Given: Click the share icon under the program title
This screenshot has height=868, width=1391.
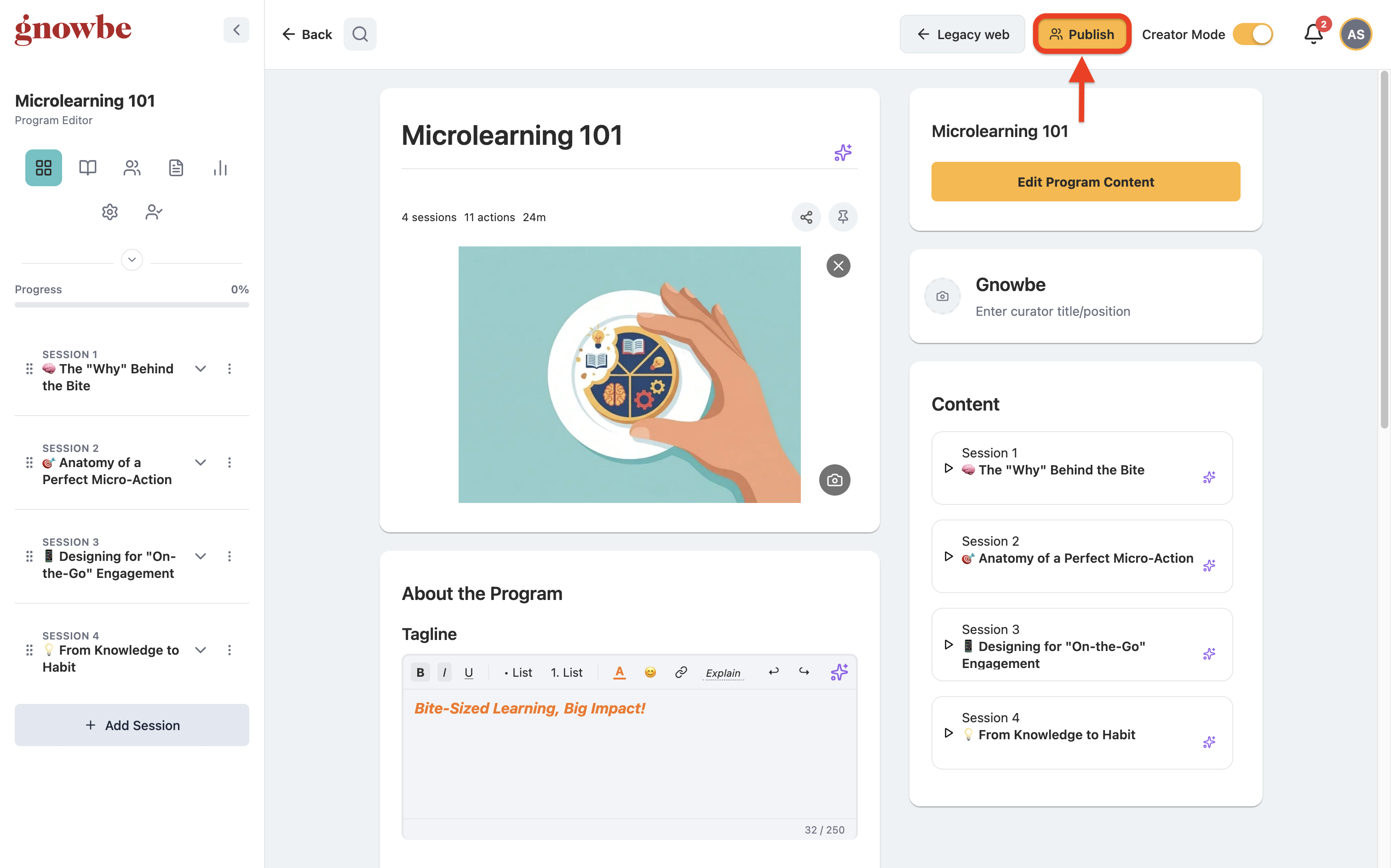Looking at the screenshot, I should pos(806,217).
